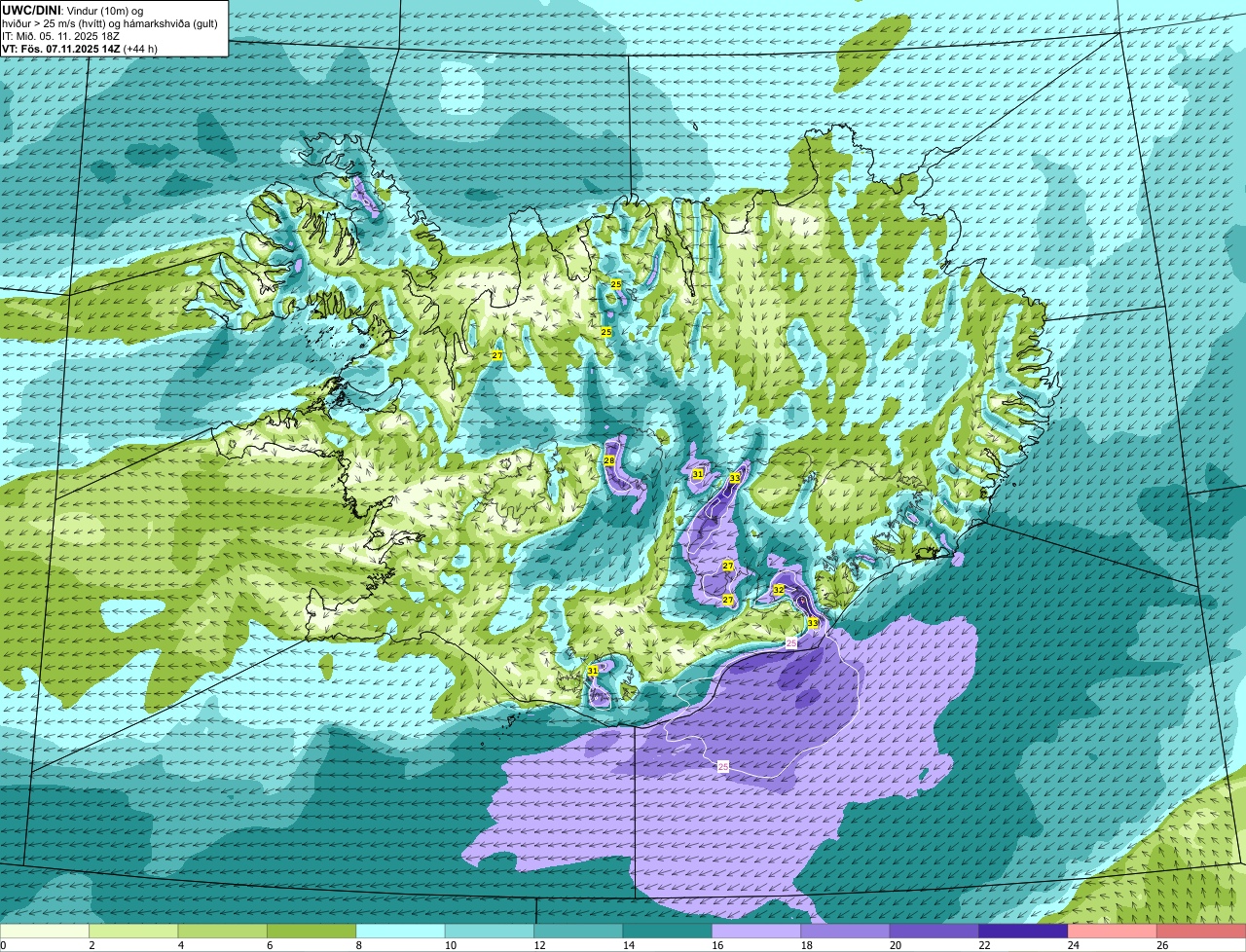This screenshot has width=1246, height=952.
Task: Click the "VT: Fös. 07.11.2025 14Z" valid time text
Action: coord(62,48)
